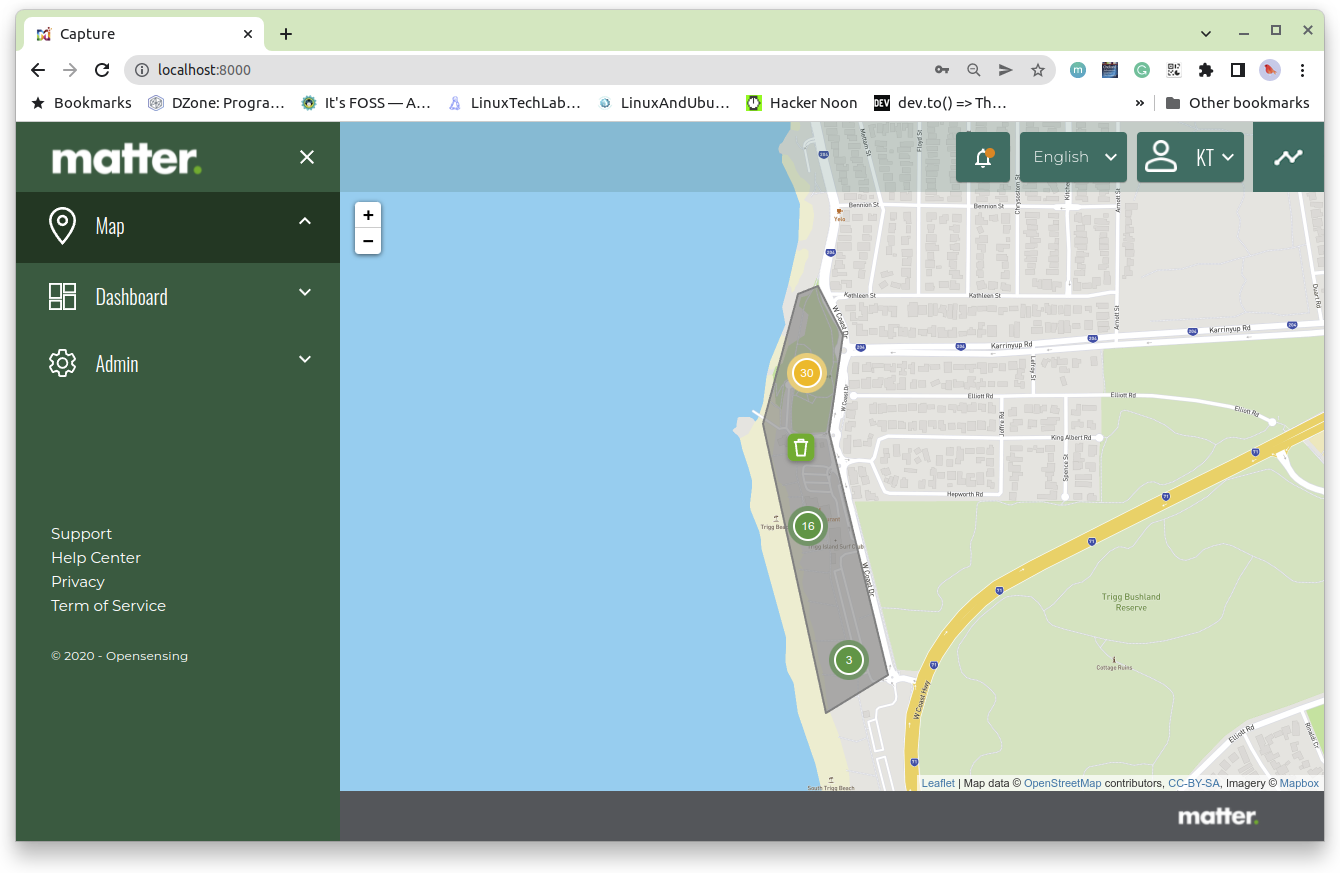The height and width of the screenshot is (873, 1340).
Task: Zoom out on the map
Action: 368,241
